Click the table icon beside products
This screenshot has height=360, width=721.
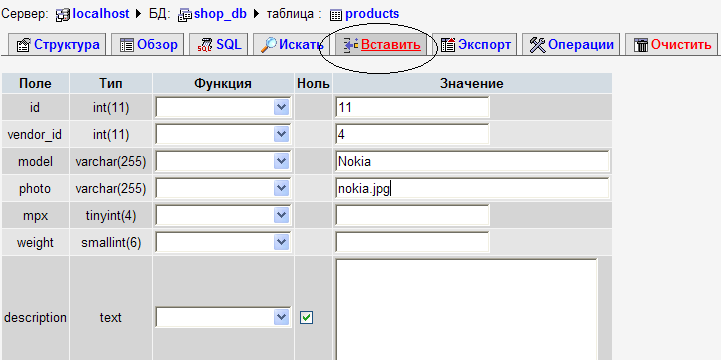tap(336, 15)
